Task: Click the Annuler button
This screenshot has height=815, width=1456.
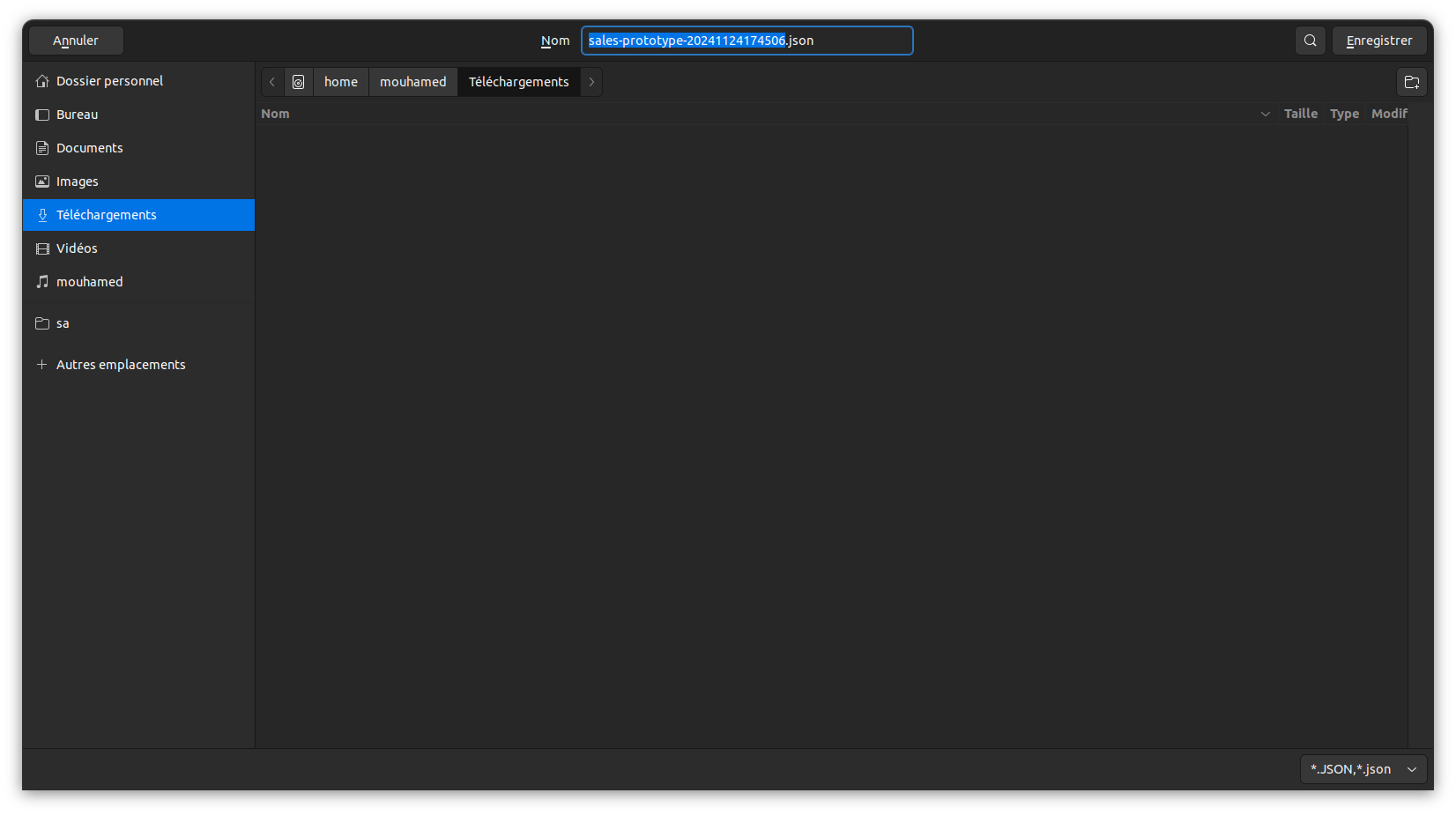Action: (76, 41)
